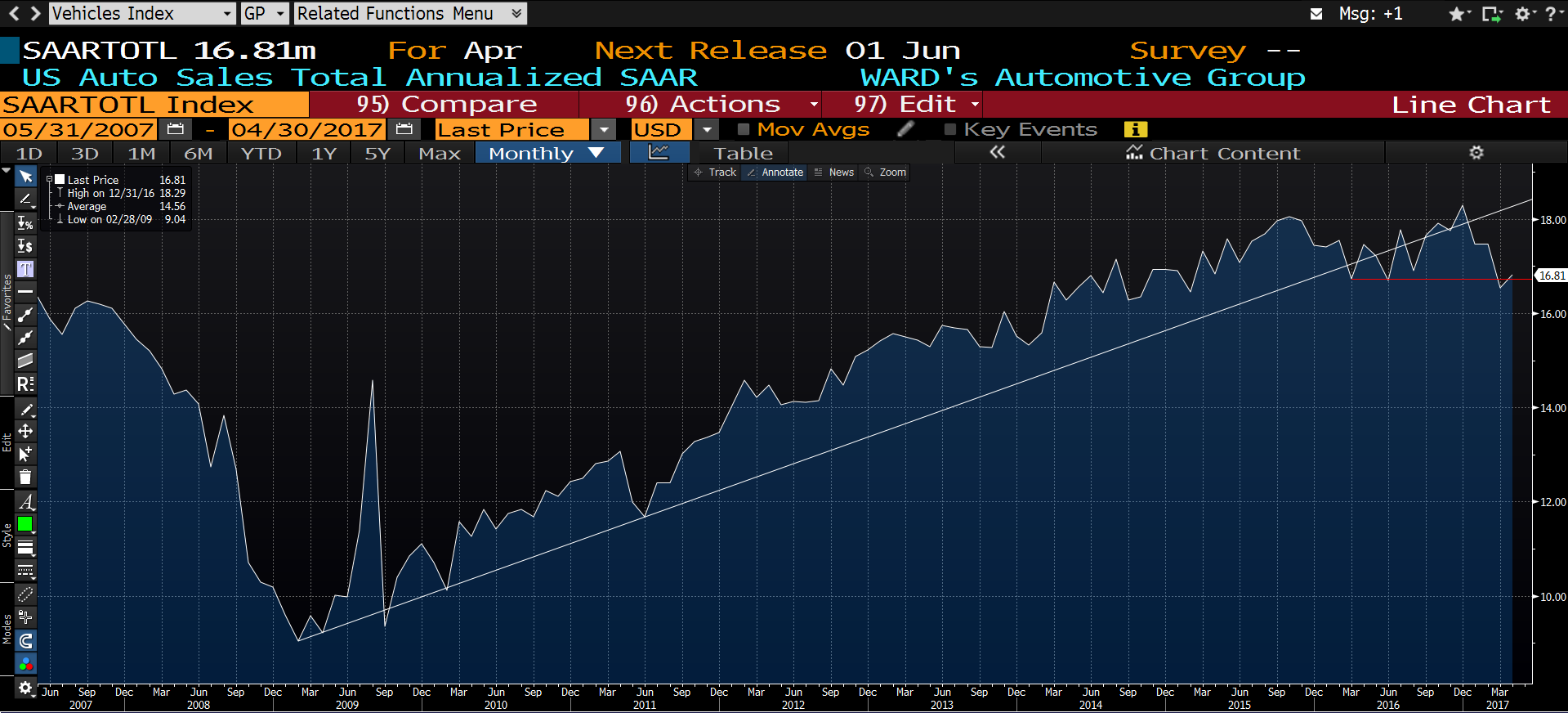This screenshot has height=713, width=1568.
Task: Toggle the snap-to-points mode icon
Action: 25,617
